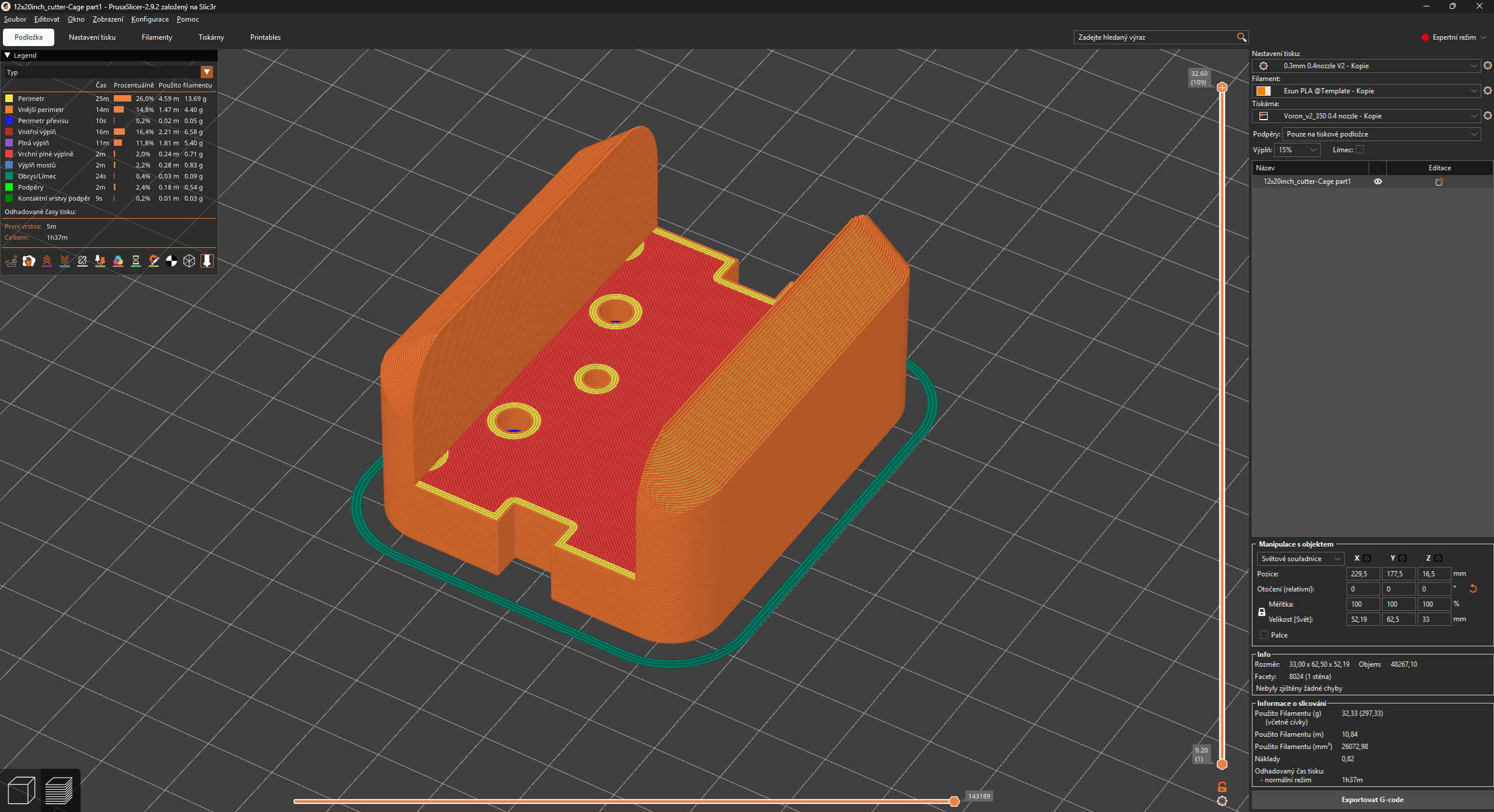Open the search magnifier icon
Screen dimensions: 1494x812
[1241, 37]
